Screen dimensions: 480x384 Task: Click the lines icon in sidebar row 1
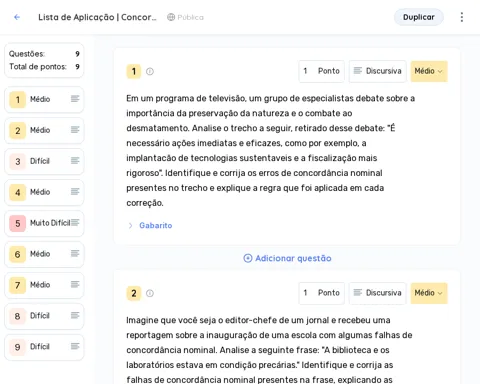click(x=75, y=99)
